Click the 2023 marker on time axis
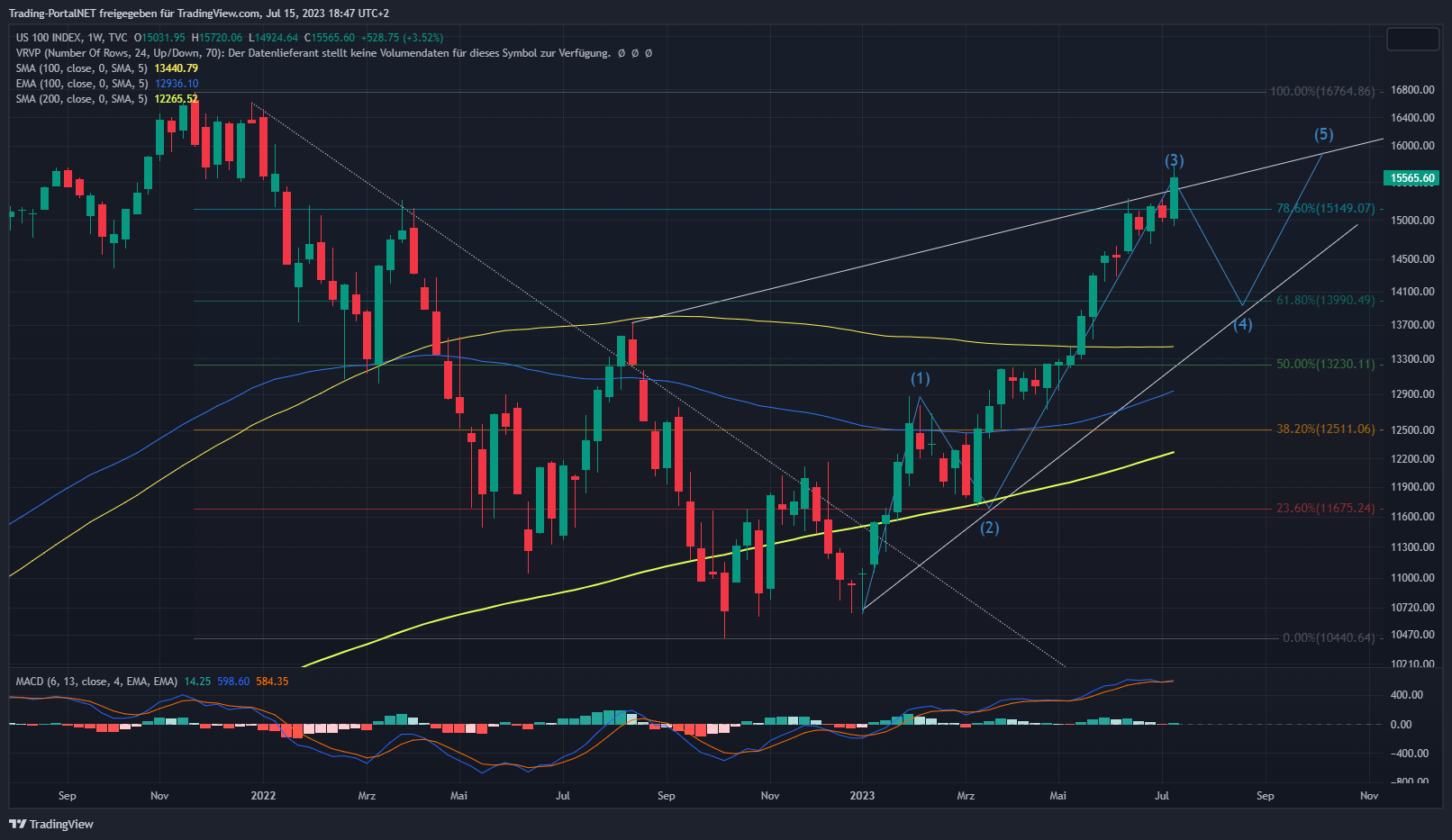 (x=862, y=796)
